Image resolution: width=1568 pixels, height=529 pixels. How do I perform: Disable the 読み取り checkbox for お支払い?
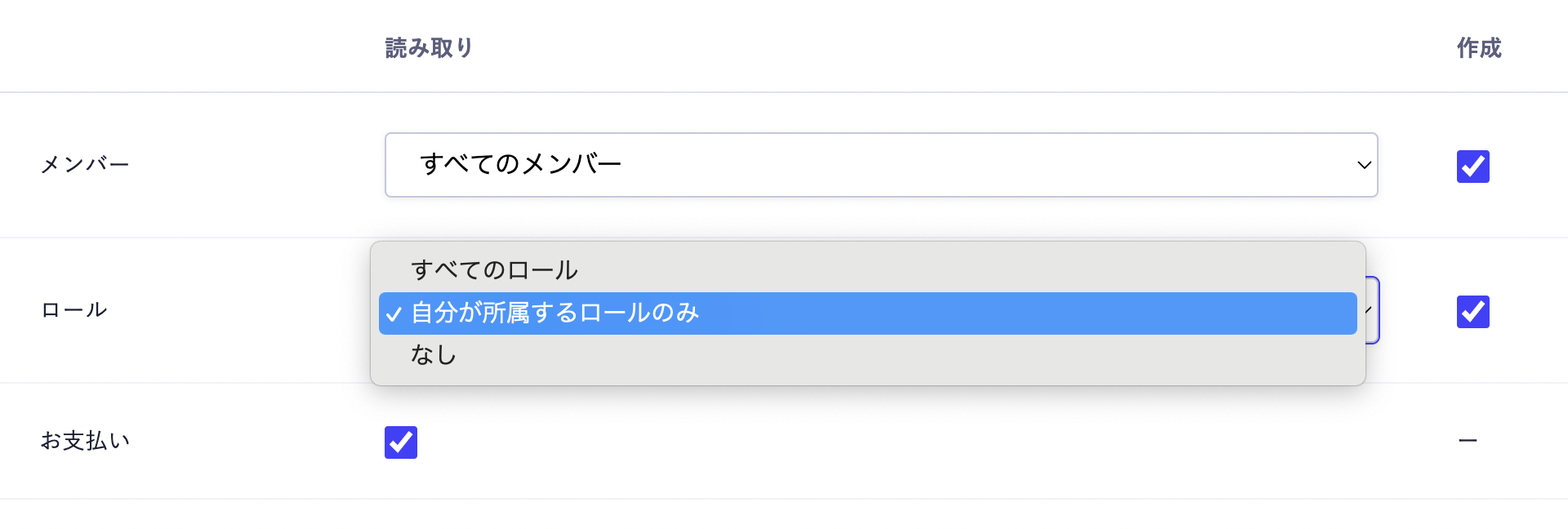[401, 442]
